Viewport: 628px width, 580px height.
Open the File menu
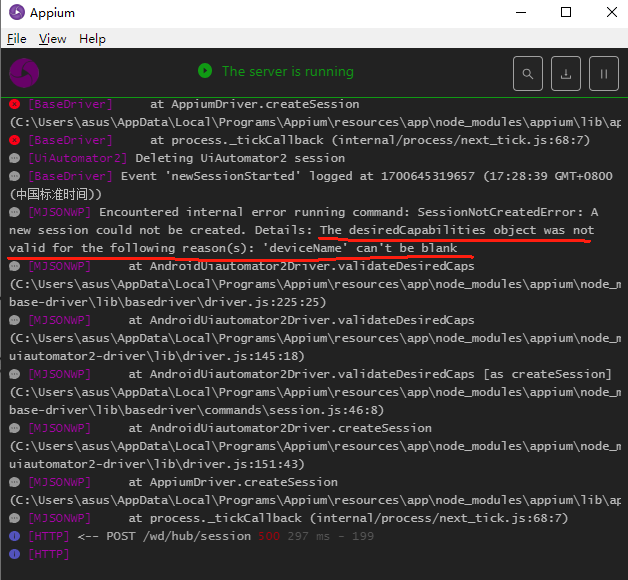pos(16,39)
